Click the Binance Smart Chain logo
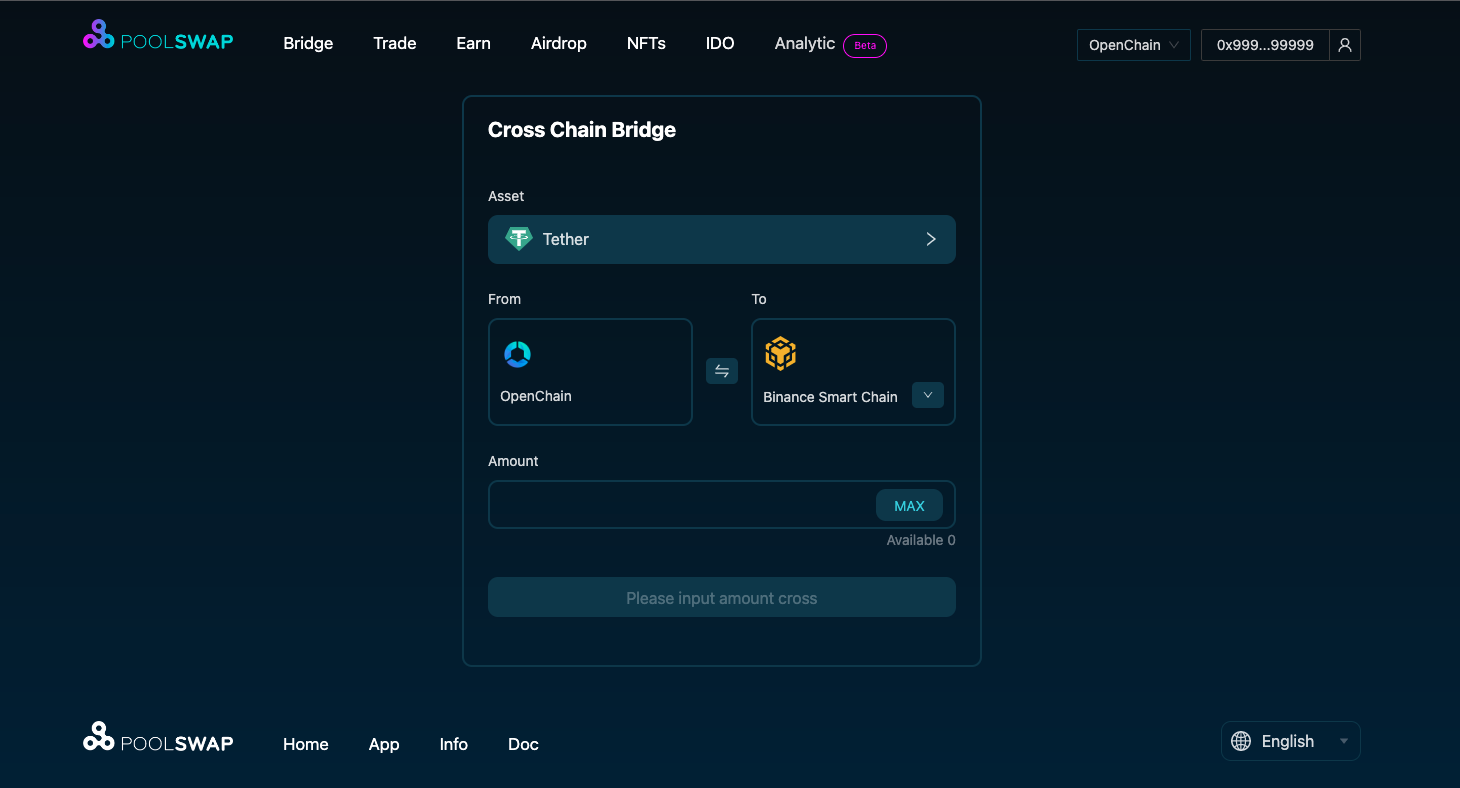This screenshot has height=788, width=1460. [780, 354]
